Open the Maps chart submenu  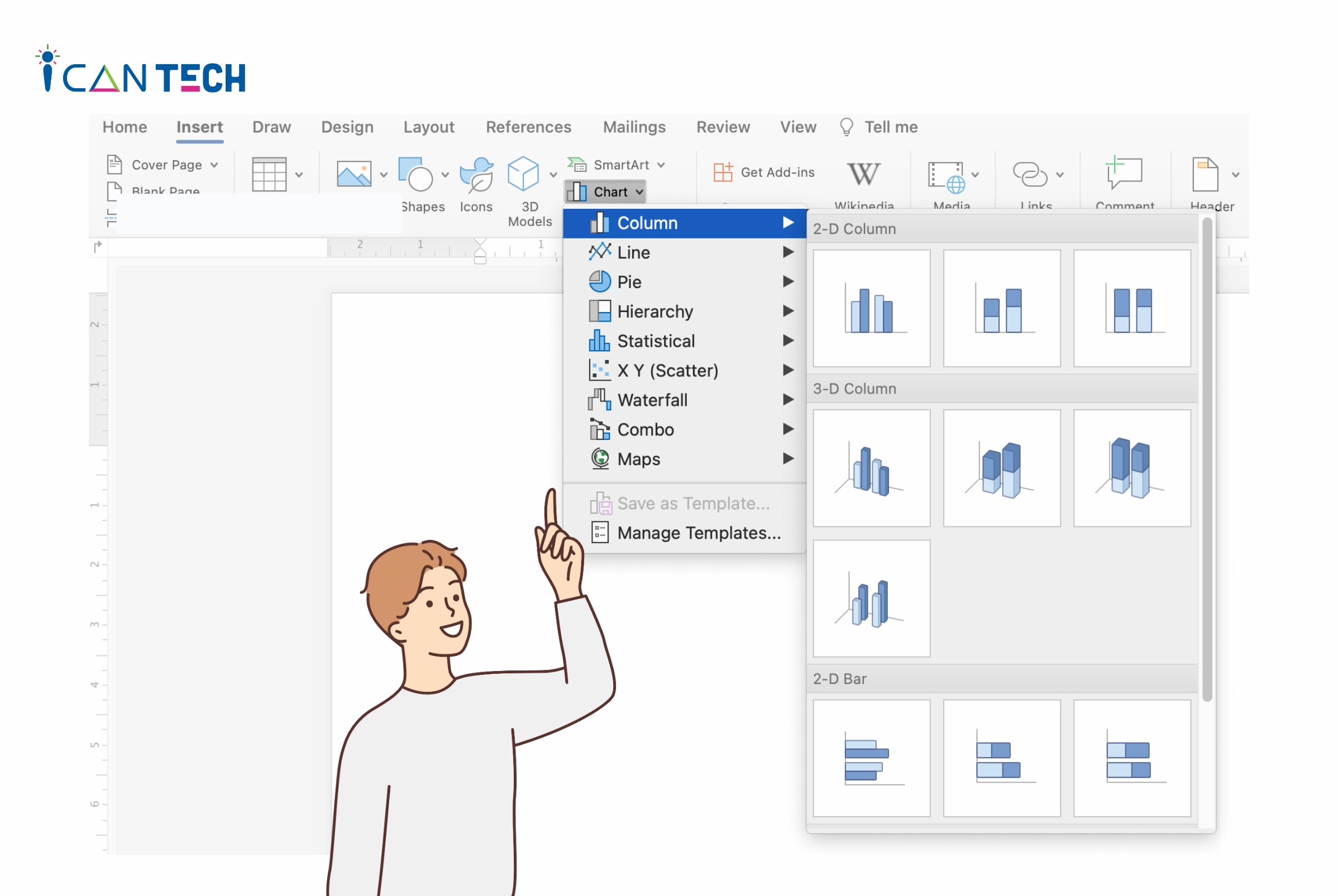point(684,459)
